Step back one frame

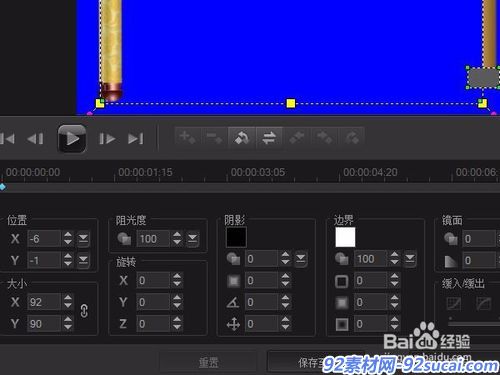tap(35, 138)
